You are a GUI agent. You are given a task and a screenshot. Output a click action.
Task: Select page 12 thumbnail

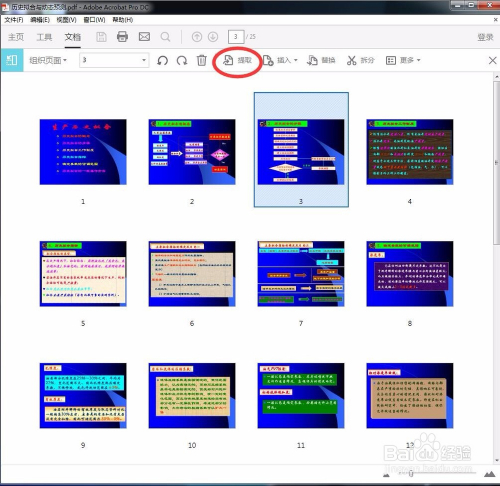tap(410, 396)
